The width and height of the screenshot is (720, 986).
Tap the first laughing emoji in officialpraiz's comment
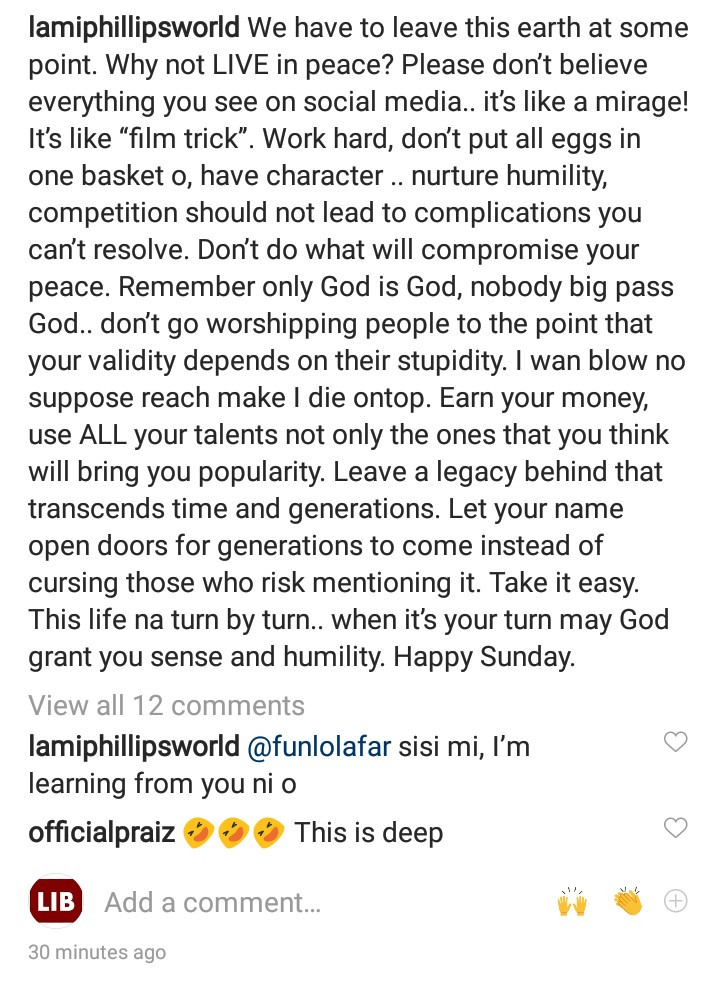pos(198,833)
